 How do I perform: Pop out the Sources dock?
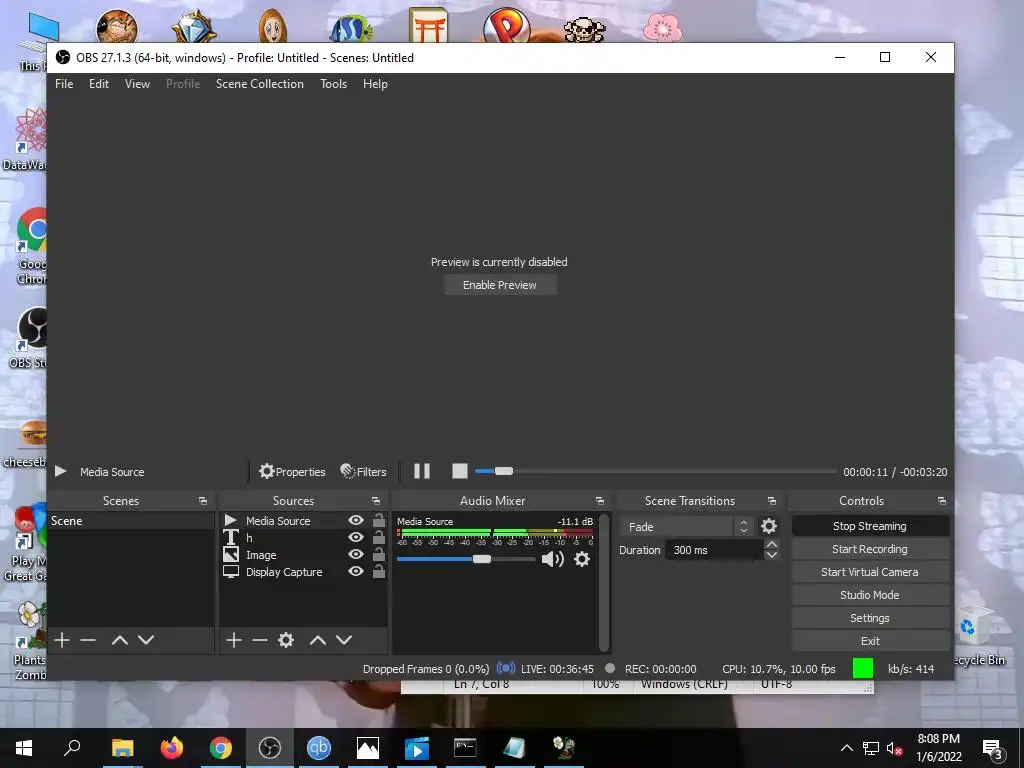pos(376,501)
